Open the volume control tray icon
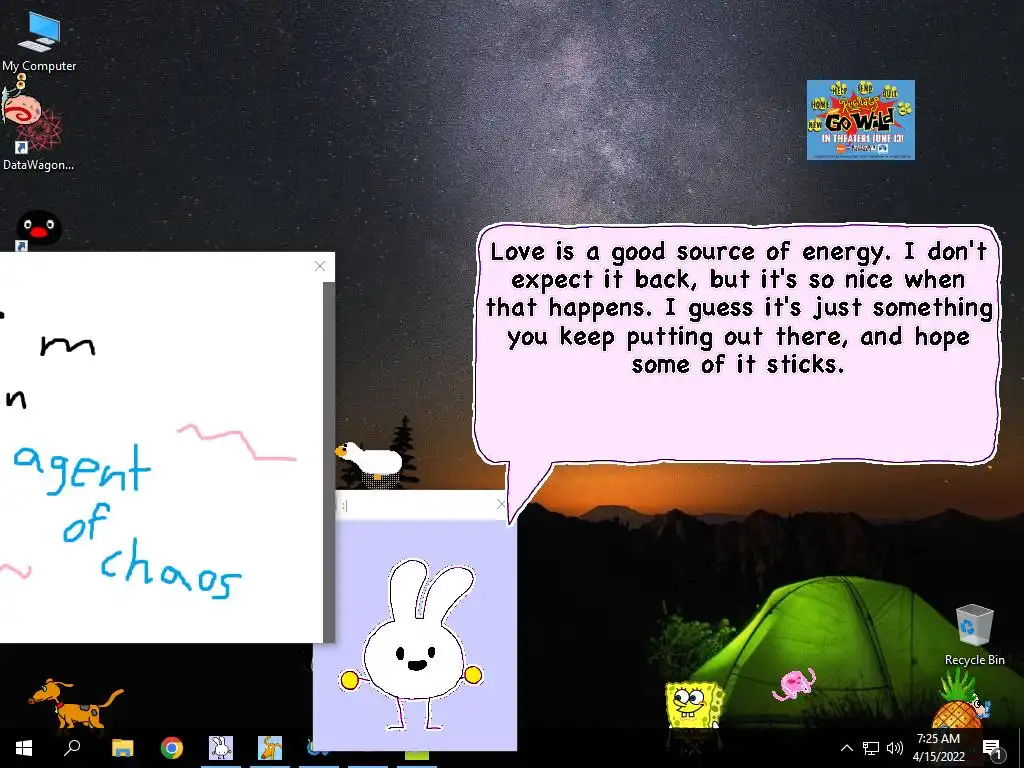The width and height of the screenshot is (1024, 768). pyautogui.click(x=895, y=748)
